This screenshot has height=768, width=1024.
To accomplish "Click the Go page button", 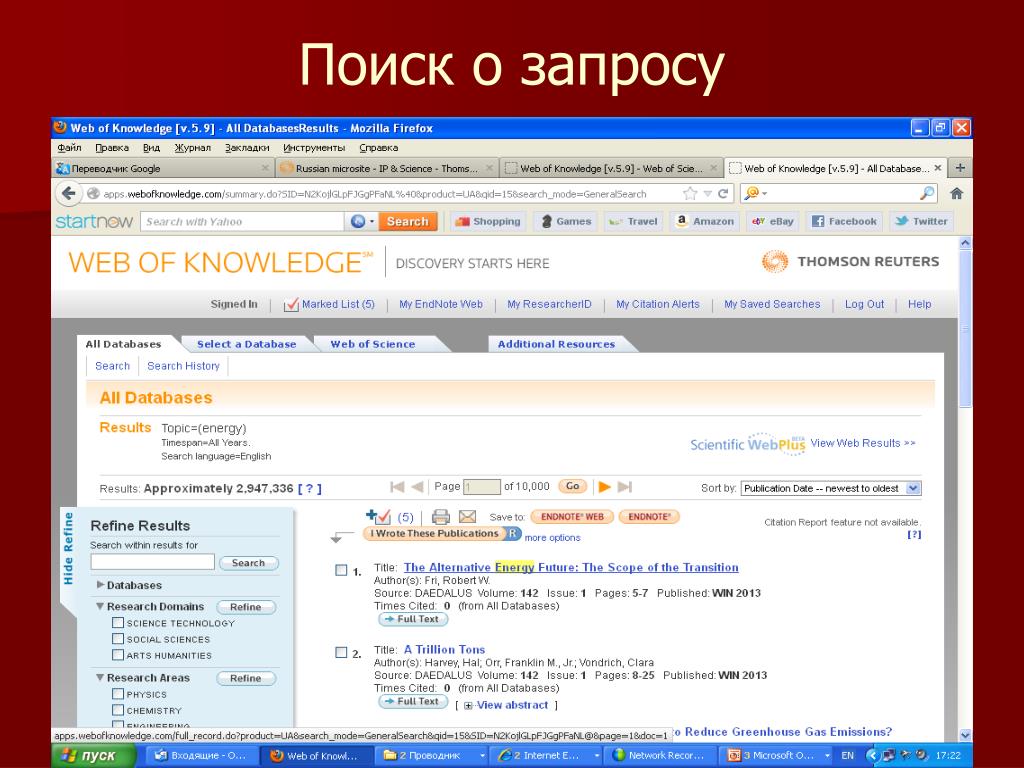I will [x=572, y=486].
